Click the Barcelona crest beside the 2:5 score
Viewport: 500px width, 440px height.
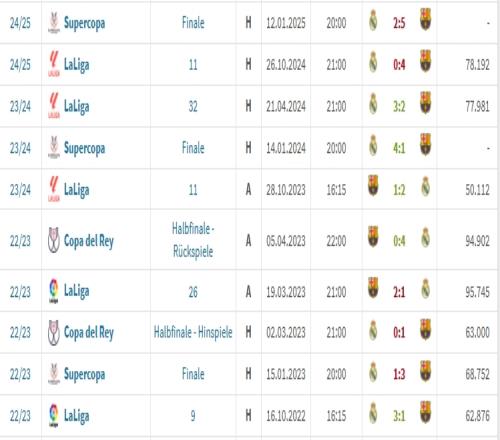(425, 19)
